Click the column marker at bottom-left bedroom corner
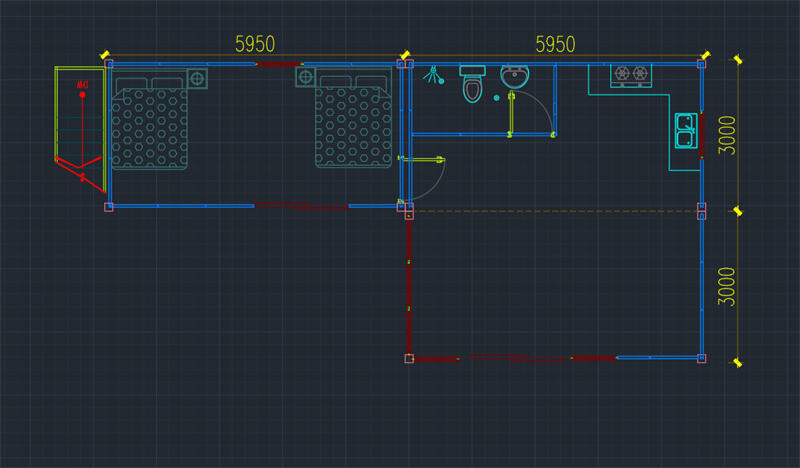This screenshot has height=468, width=800. 109,207
